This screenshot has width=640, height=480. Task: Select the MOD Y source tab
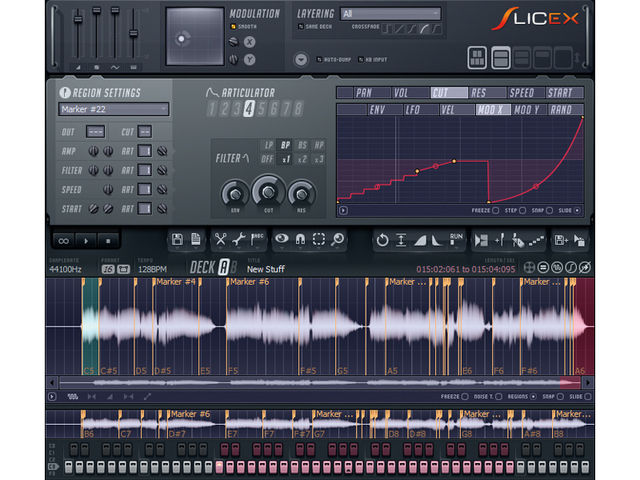529,109
